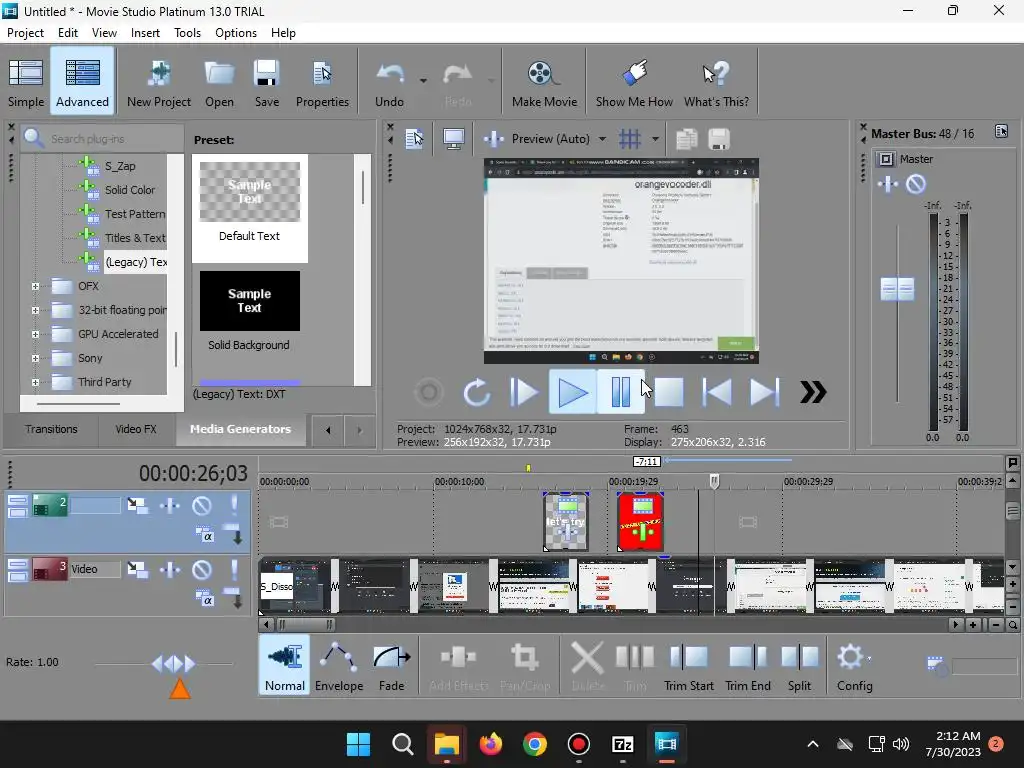This screenshot has height=768, width=1024.
Task: Save preview snapshot to file
Action: pyautogui.click(x=718, y=138)
